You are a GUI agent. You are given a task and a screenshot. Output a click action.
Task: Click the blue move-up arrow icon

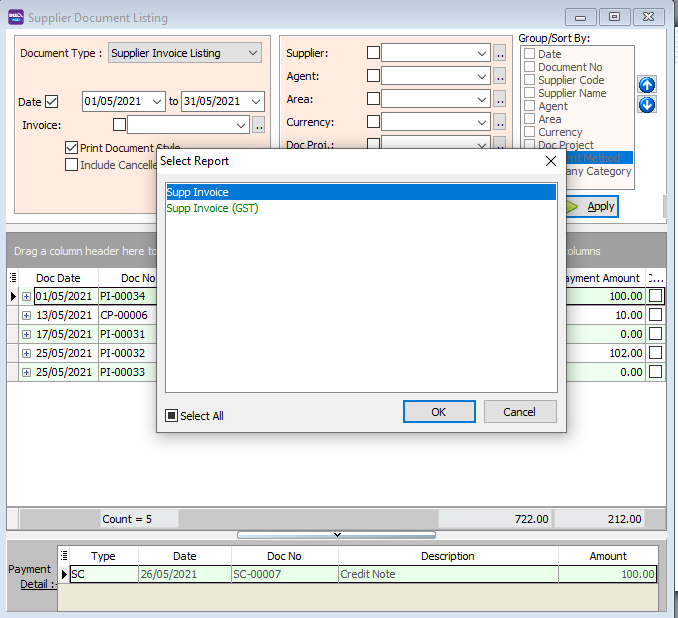[647, 86]
